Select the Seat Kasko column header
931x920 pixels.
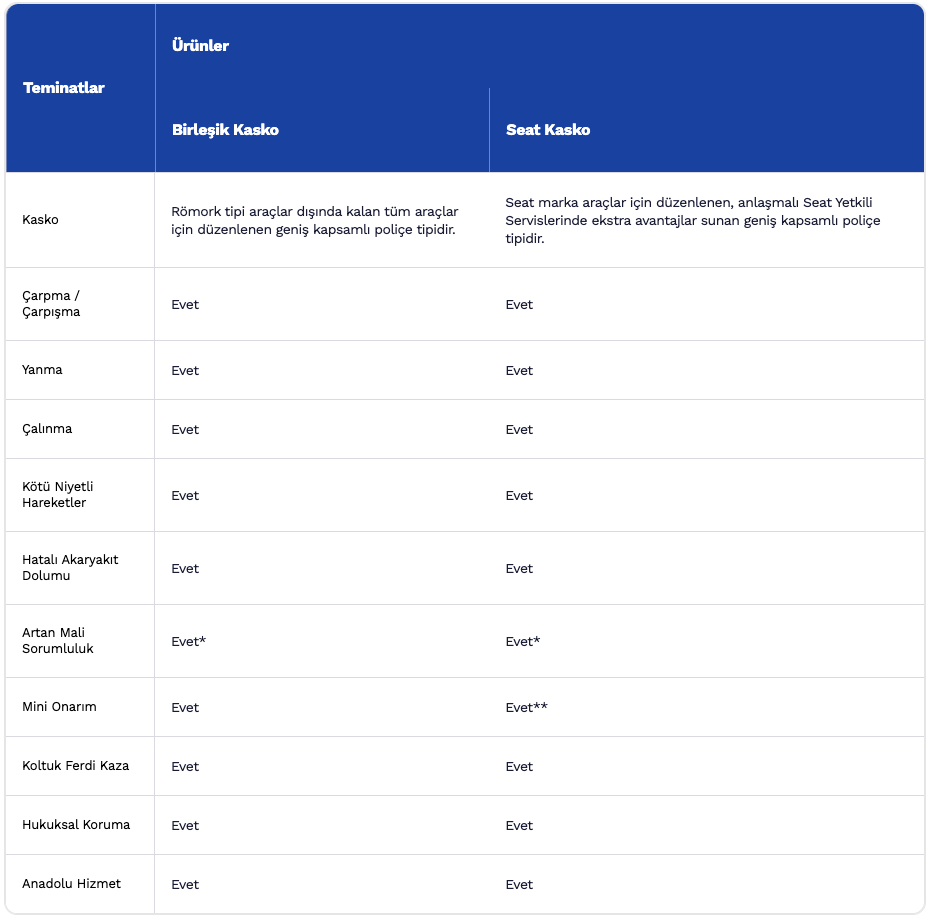548,130
